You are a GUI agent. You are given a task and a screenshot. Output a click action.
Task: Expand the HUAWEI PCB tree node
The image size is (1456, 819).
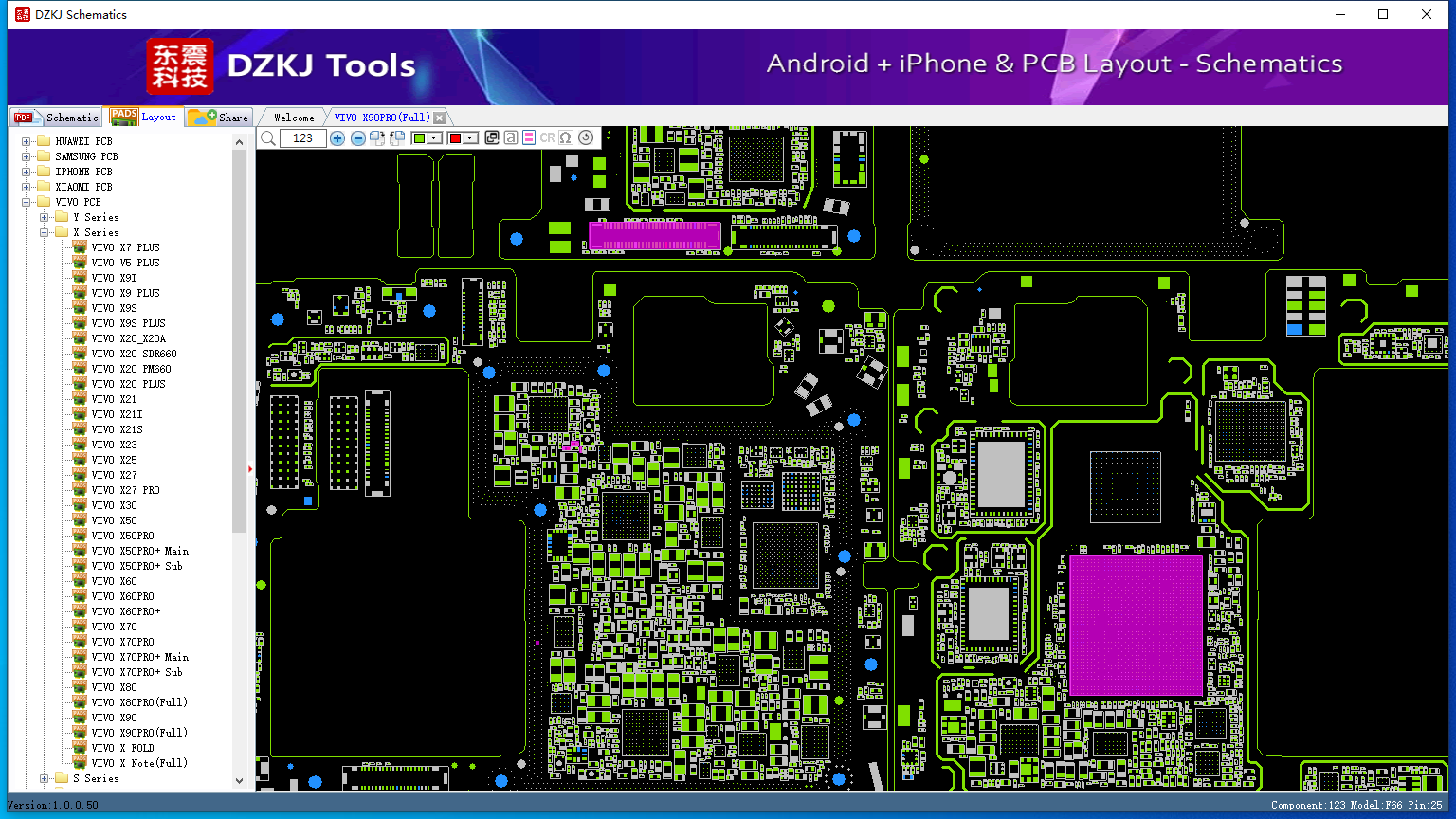click(27, 141)
